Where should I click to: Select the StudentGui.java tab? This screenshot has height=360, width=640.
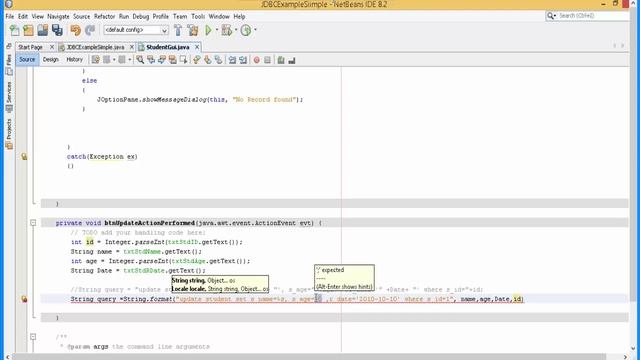click(x=167, y=47)
